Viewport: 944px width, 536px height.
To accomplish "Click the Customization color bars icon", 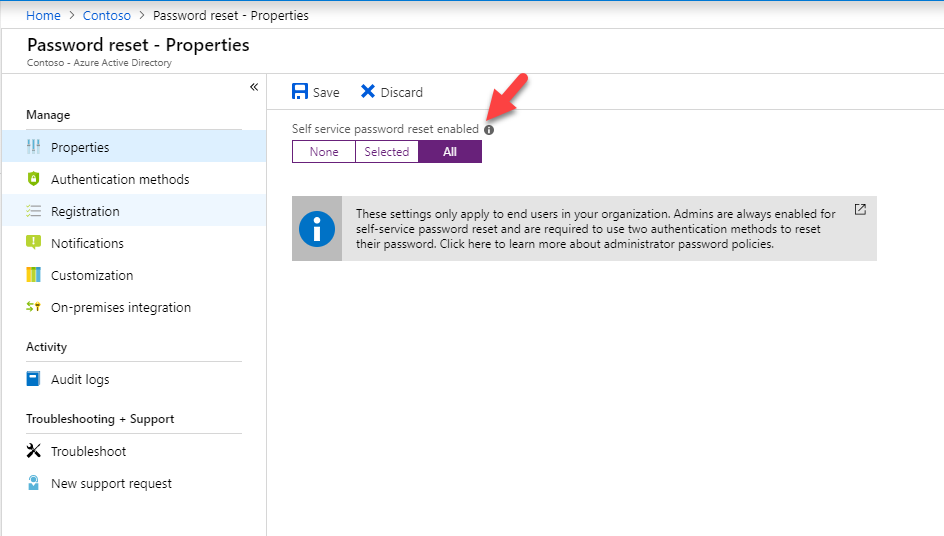I will (x=34, y=275).
